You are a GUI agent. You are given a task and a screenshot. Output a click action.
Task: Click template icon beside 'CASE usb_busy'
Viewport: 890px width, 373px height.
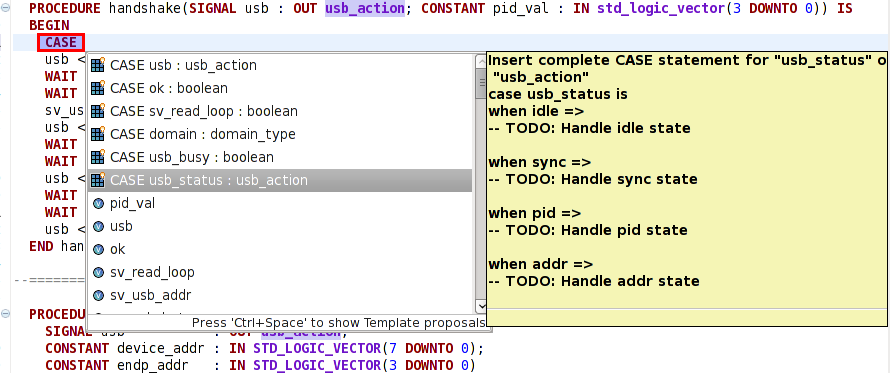point(98,157)
